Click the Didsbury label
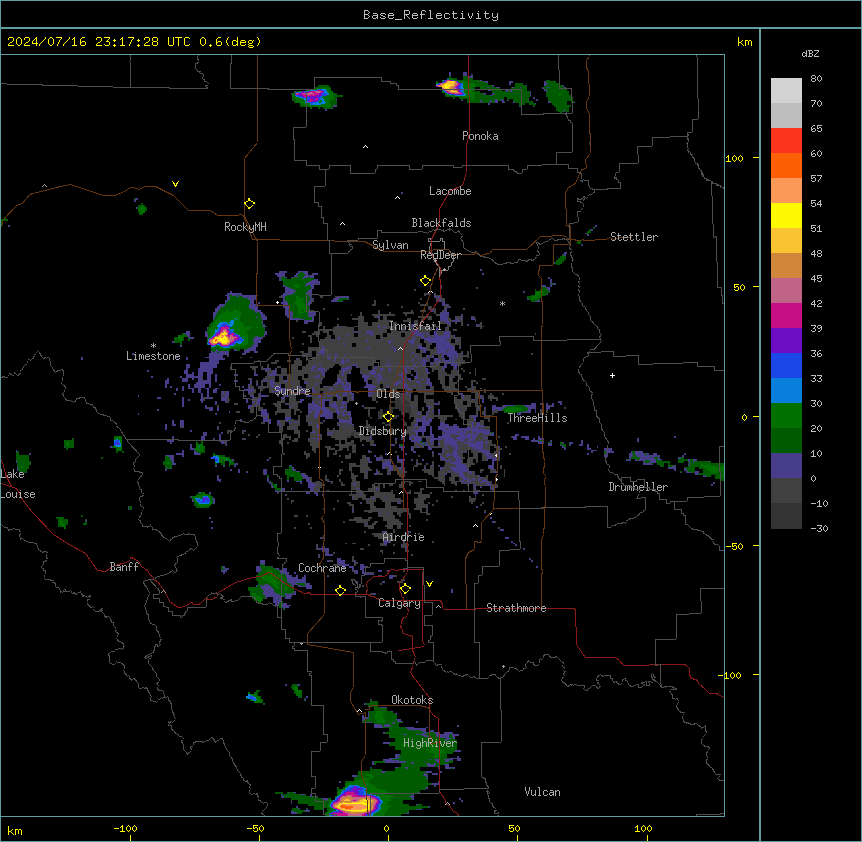 [x=383, y=431]
